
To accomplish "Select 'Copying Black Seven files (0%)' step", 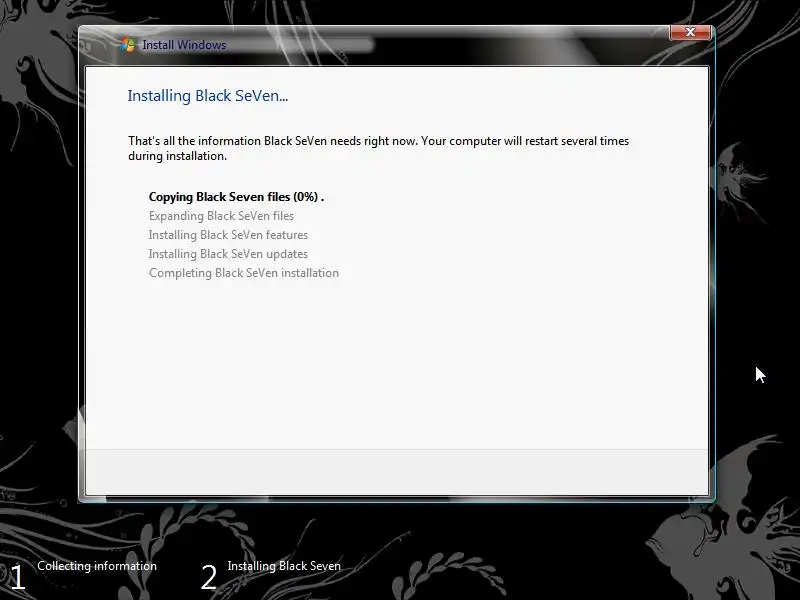I will (x=236, y=197).
